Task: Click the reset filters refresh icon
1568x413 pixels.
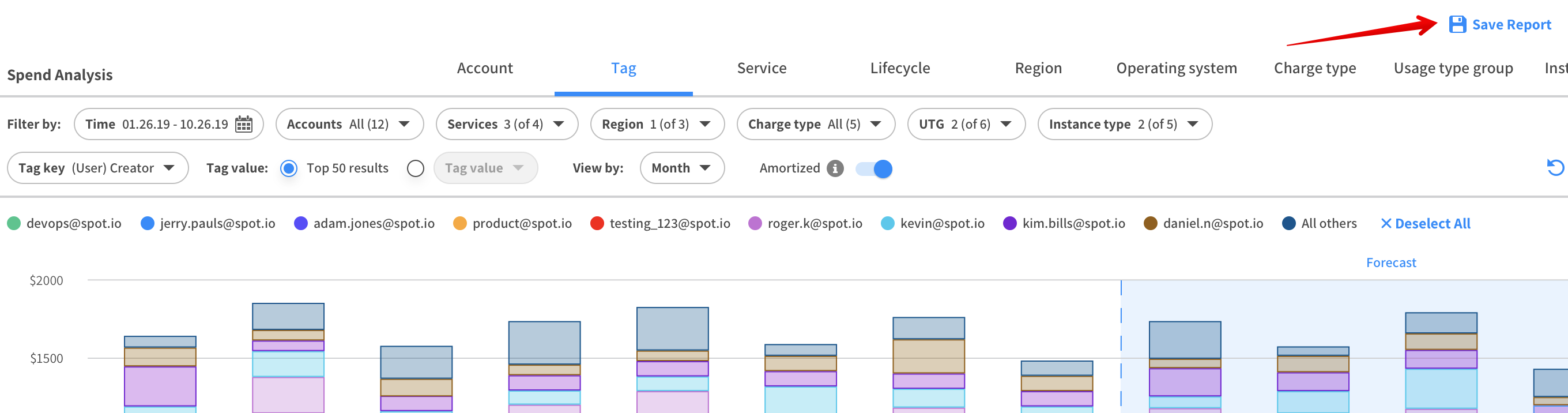Action: coord(1555,167)
